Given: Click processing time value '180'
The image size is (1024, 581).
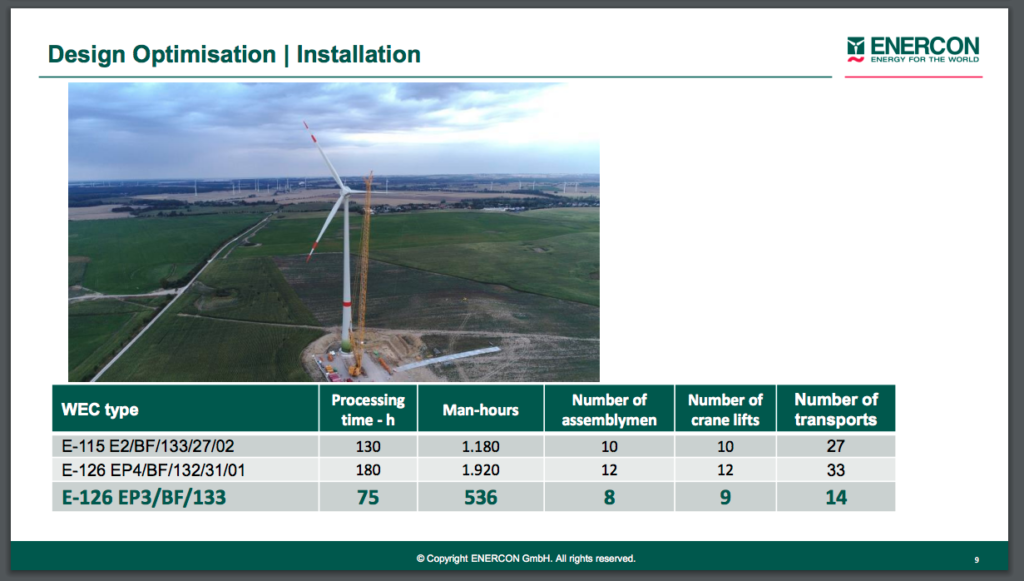Looking at the screenshot, I should 368,470.
